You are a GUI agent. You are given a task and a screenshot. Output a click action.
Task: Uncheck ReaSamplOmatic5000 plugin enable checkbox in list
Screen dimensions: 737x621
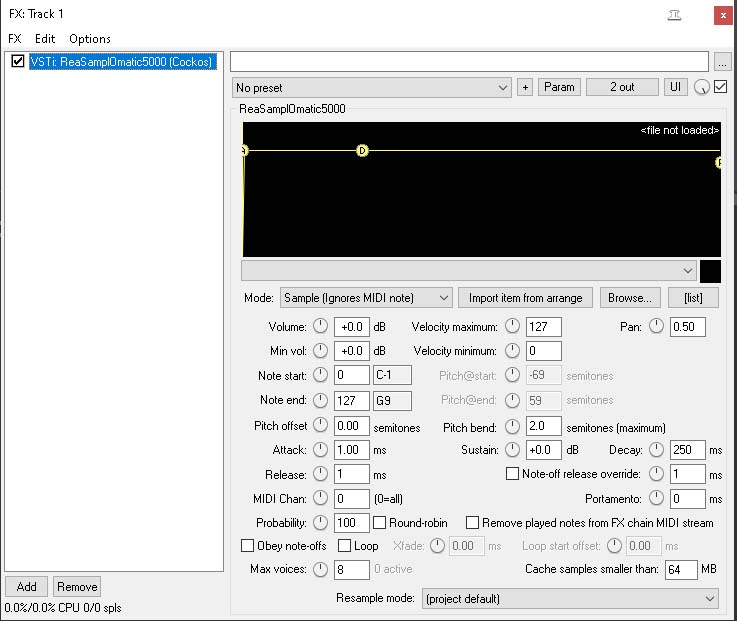pos(17,62)
